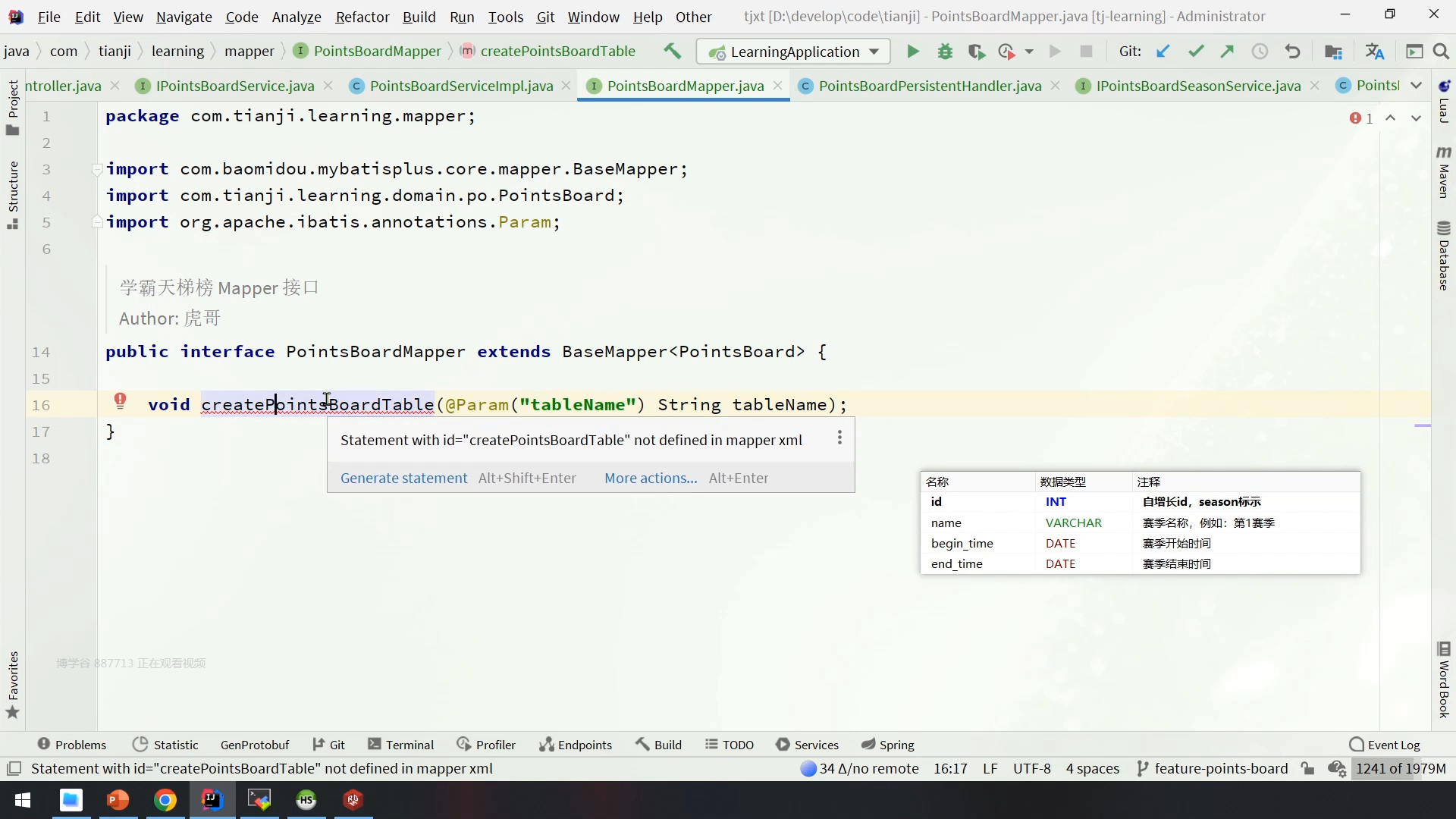Click the translate icon in the toolbar
This screenshot has width=1456, height=819.
(x=1374, y=52)
